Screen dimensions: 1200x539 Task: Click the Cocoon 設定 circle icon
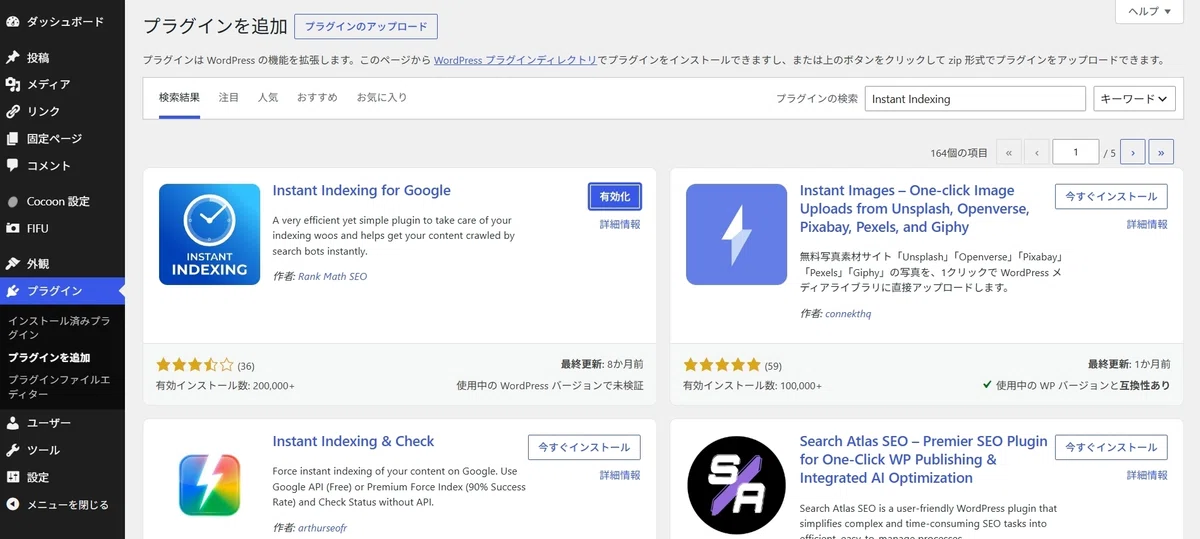13,202
